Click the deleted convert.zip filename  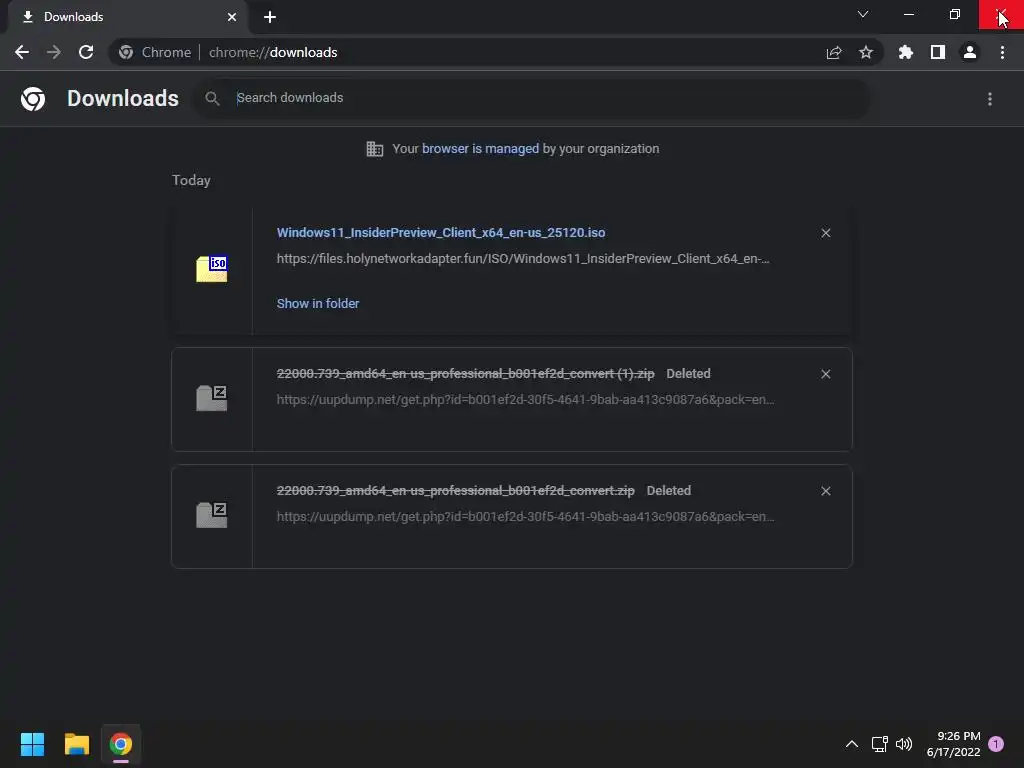(x=456, y=490)
